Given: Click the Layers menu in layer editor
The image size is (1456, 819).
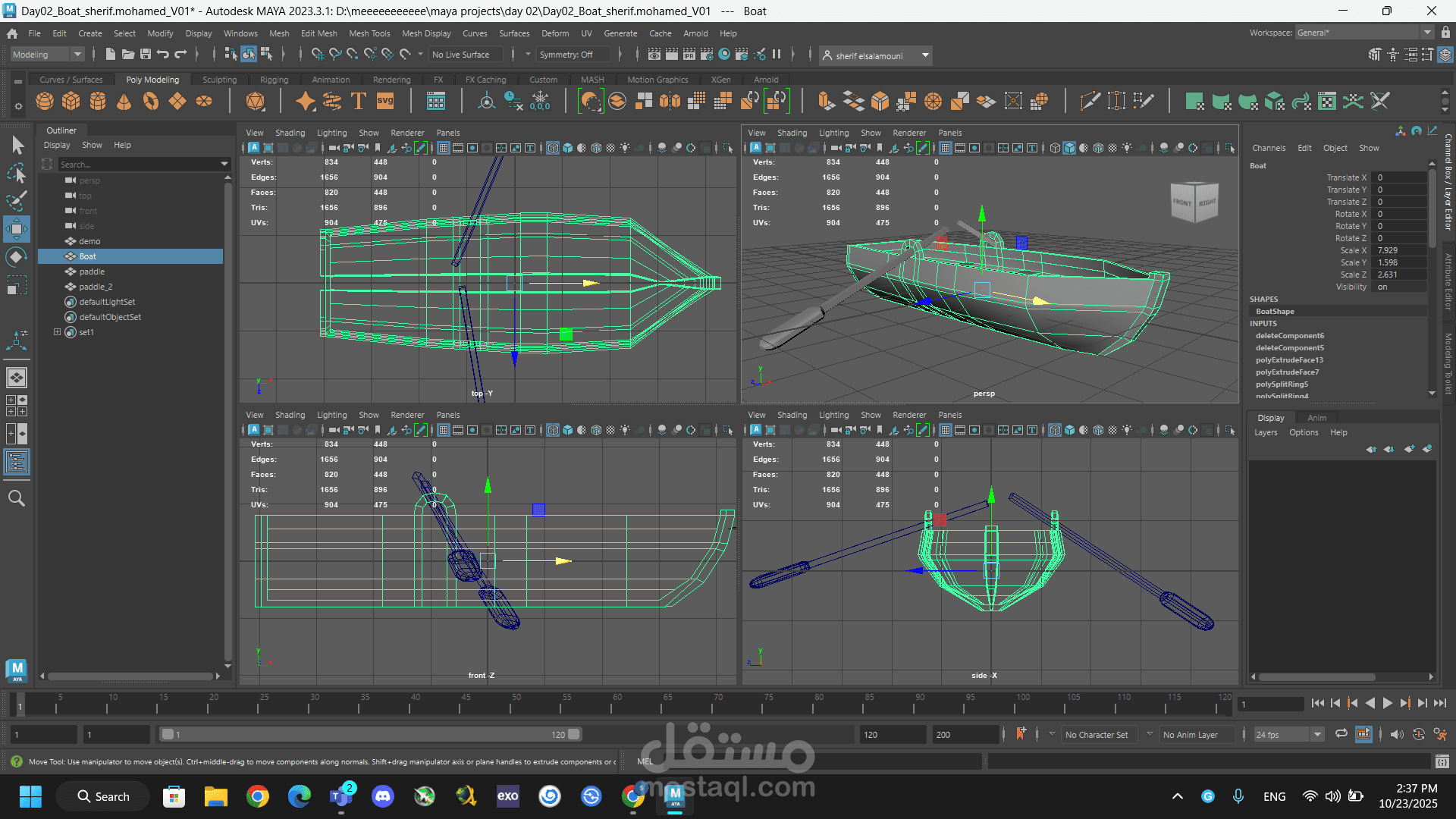Looking at the screenshot, I should point(1266,432).
